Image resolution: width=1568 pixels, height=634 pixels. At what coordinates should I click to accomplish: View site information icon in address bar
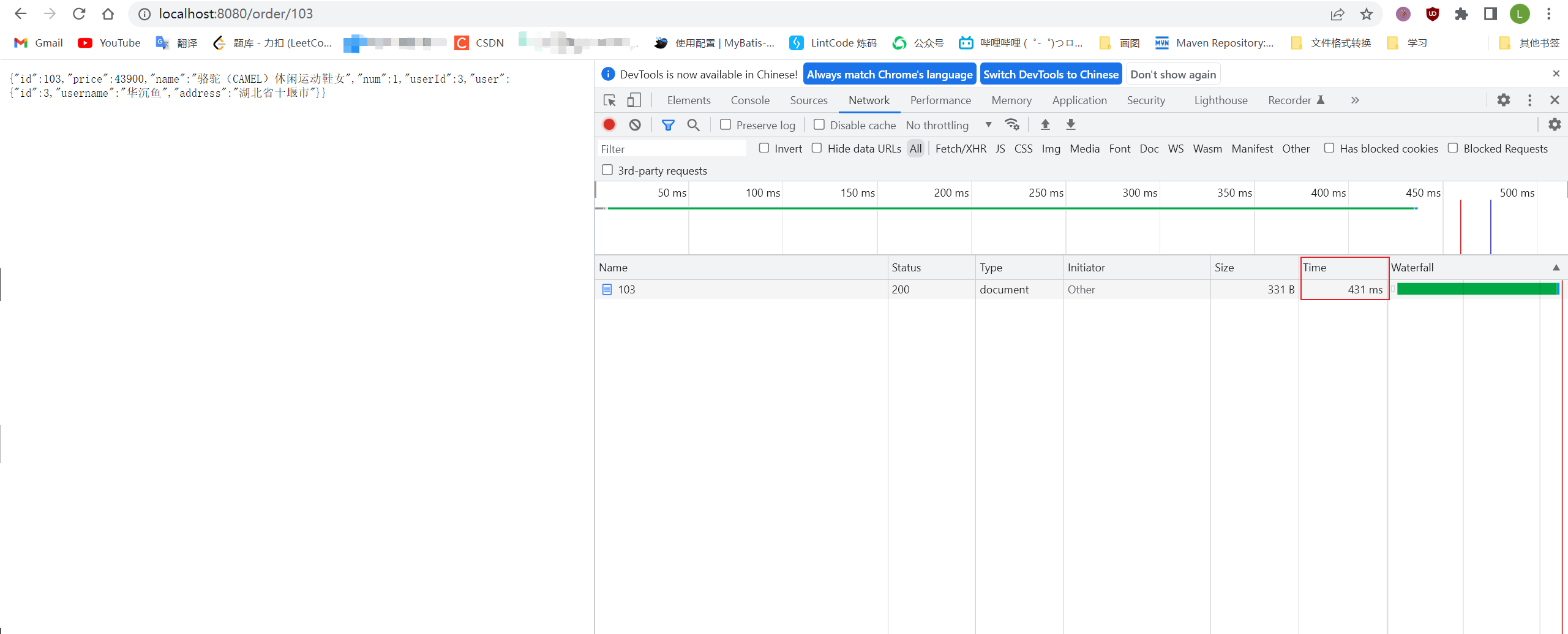[x=144, y=13]
